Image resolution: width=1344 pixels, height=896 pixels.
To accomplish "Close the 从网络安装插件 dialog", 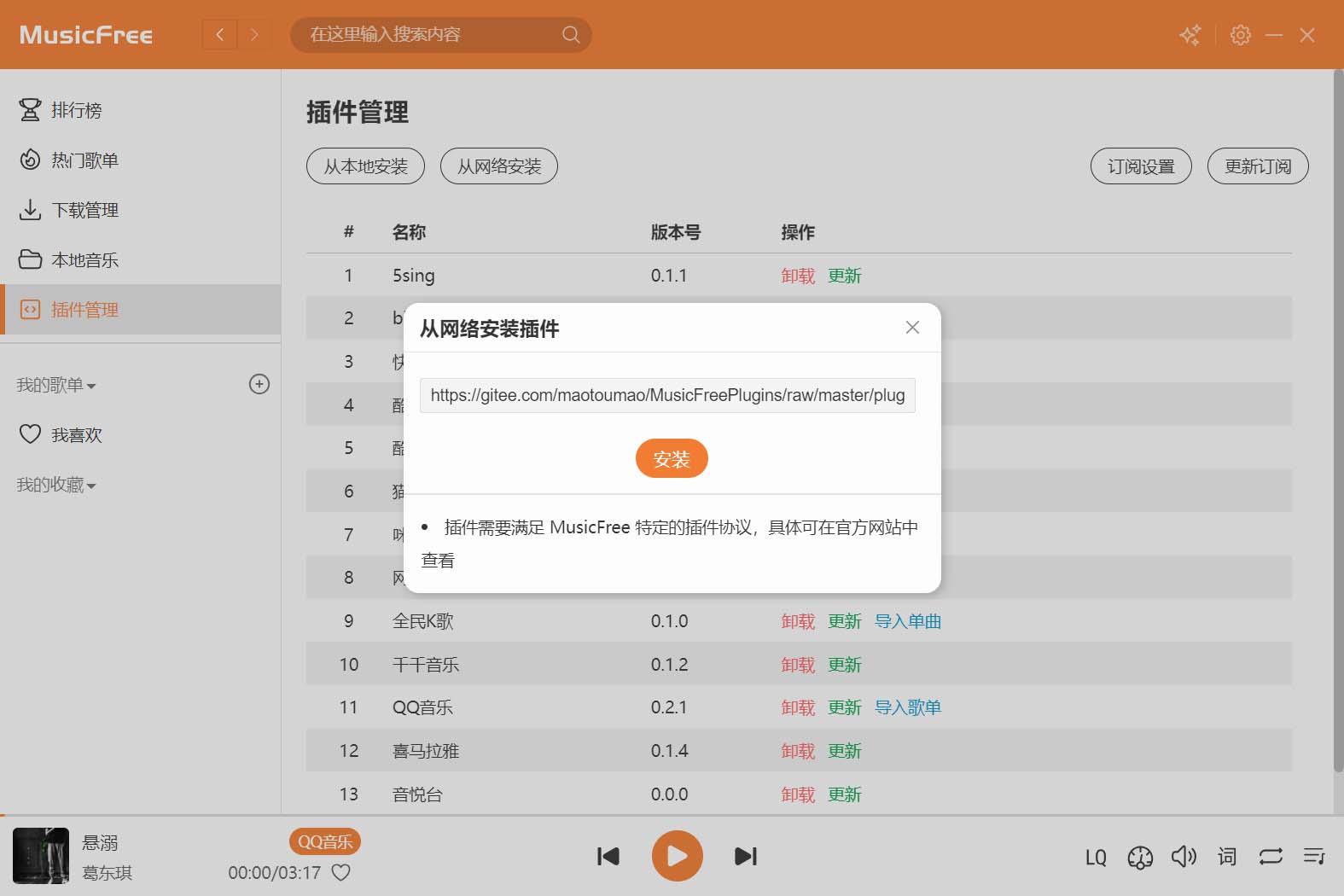I will [912, 328].
